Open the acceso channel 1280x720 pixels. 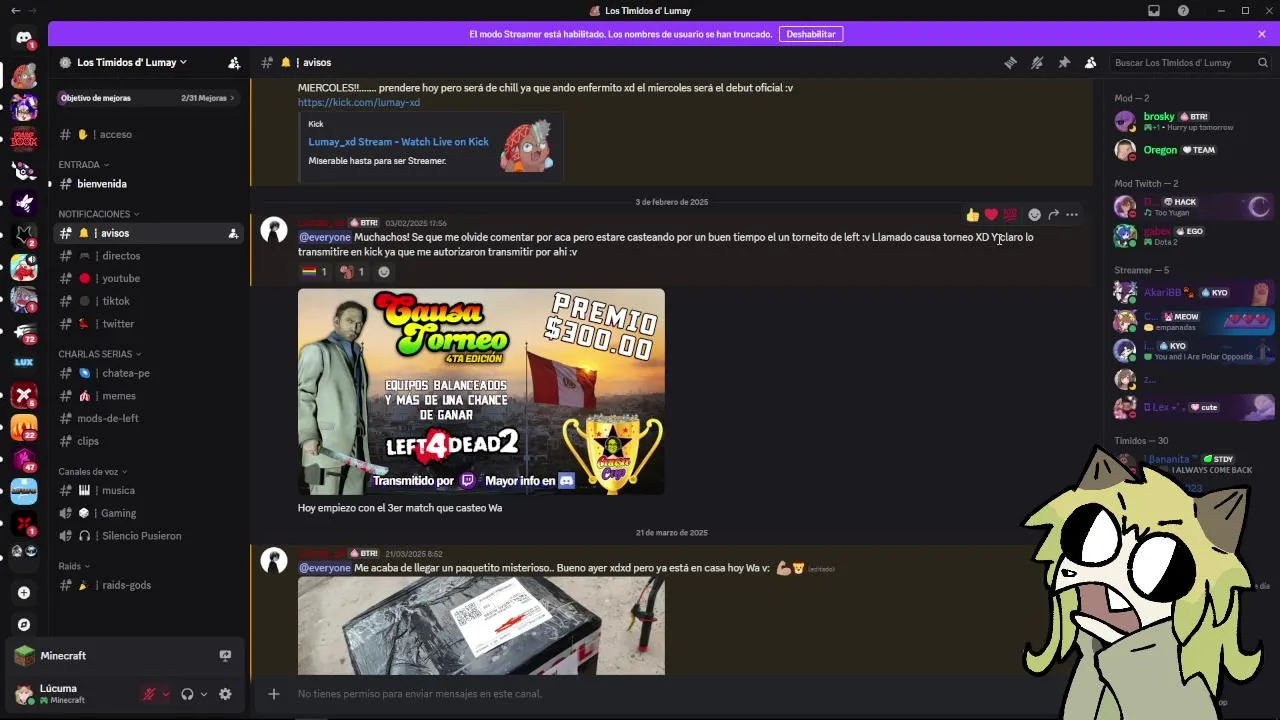pyautogui.click(x=148, y=134)
